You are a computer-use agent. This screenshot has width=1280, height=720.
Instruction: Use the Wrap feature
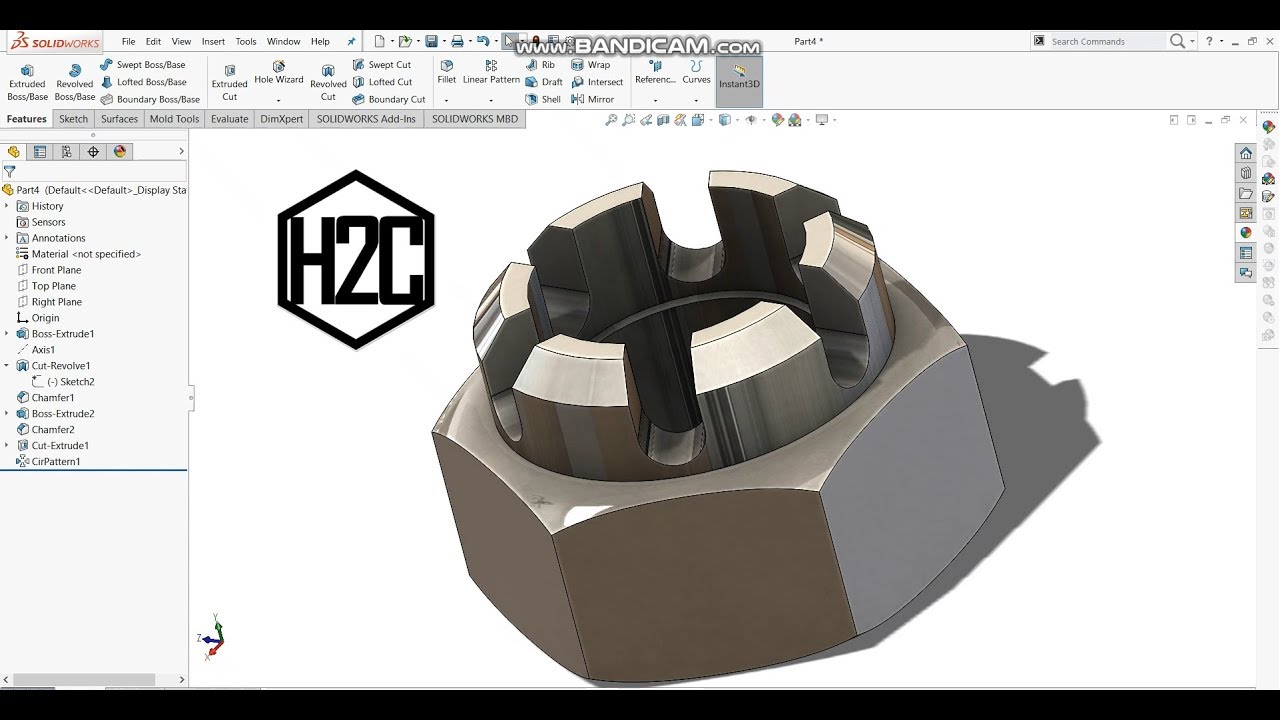point(590,65)
